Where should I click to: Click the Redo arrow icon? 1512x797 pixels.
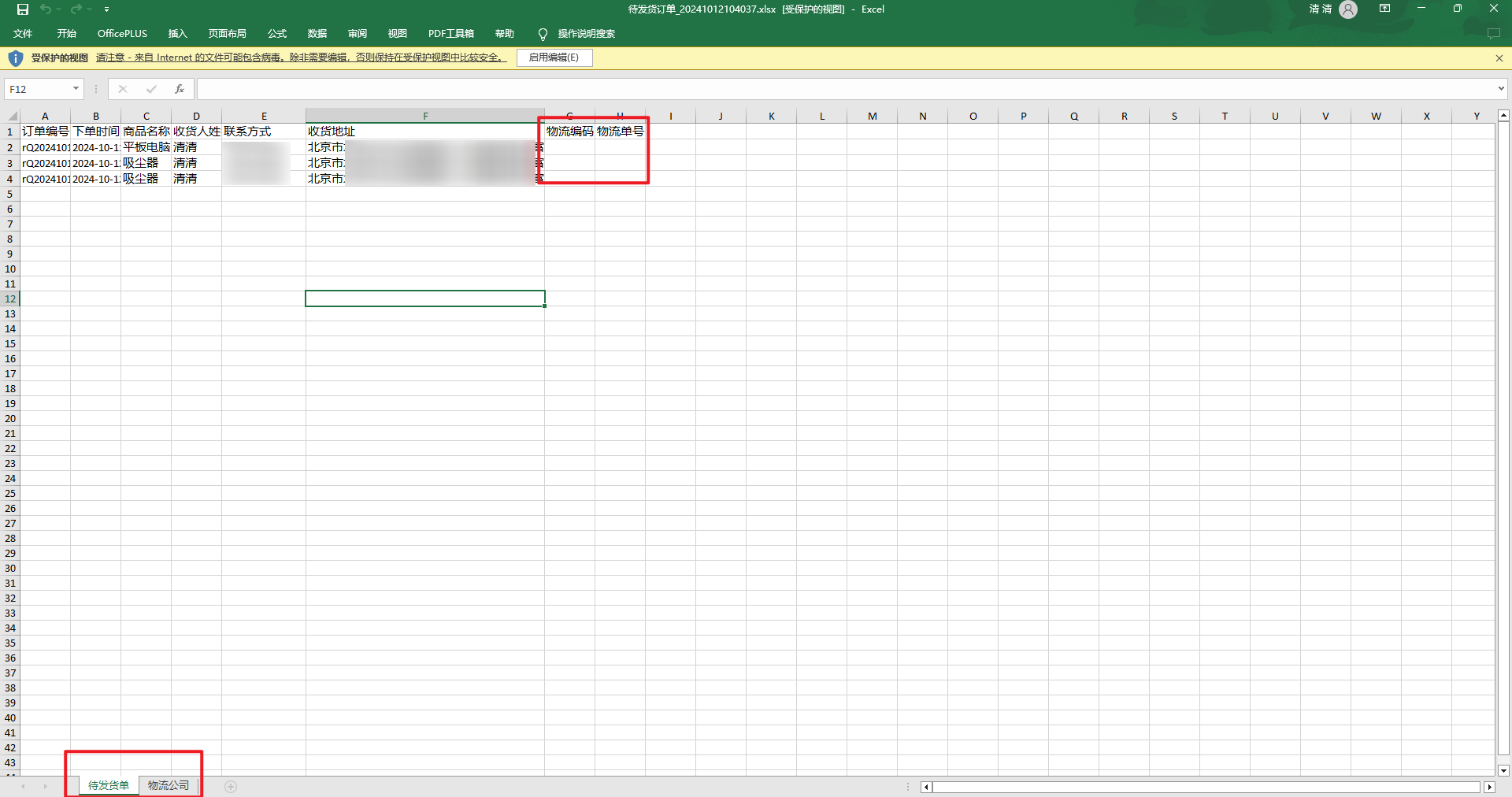(x=76, y=9)
